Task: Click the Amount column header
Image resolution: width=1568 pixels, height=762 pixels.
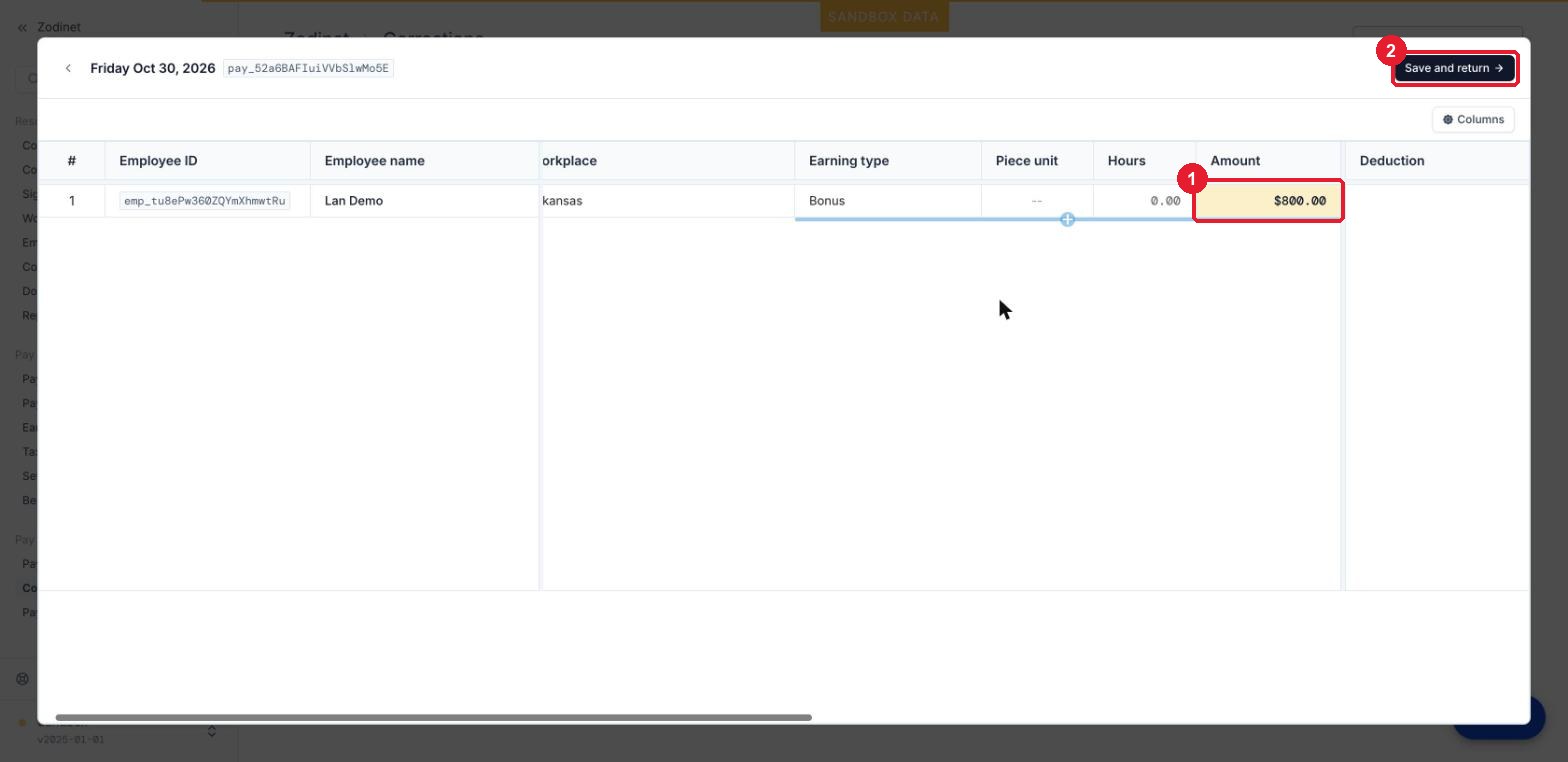Action: coord(1268,161)
